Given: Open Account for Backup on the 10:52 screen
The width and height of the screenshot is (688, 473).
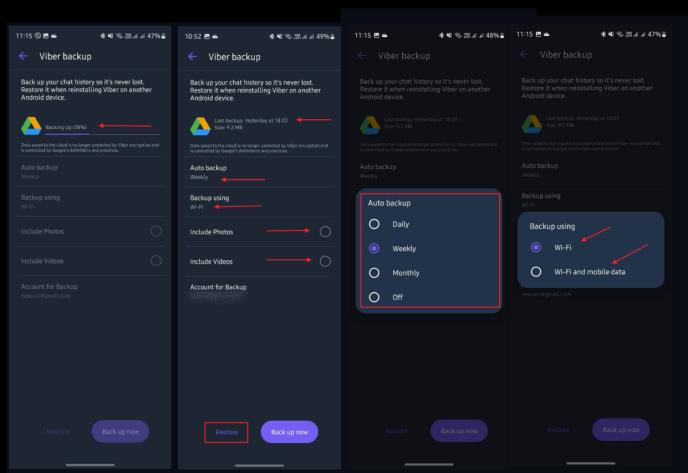Looking at the screenshot, I should coord(260,291).
